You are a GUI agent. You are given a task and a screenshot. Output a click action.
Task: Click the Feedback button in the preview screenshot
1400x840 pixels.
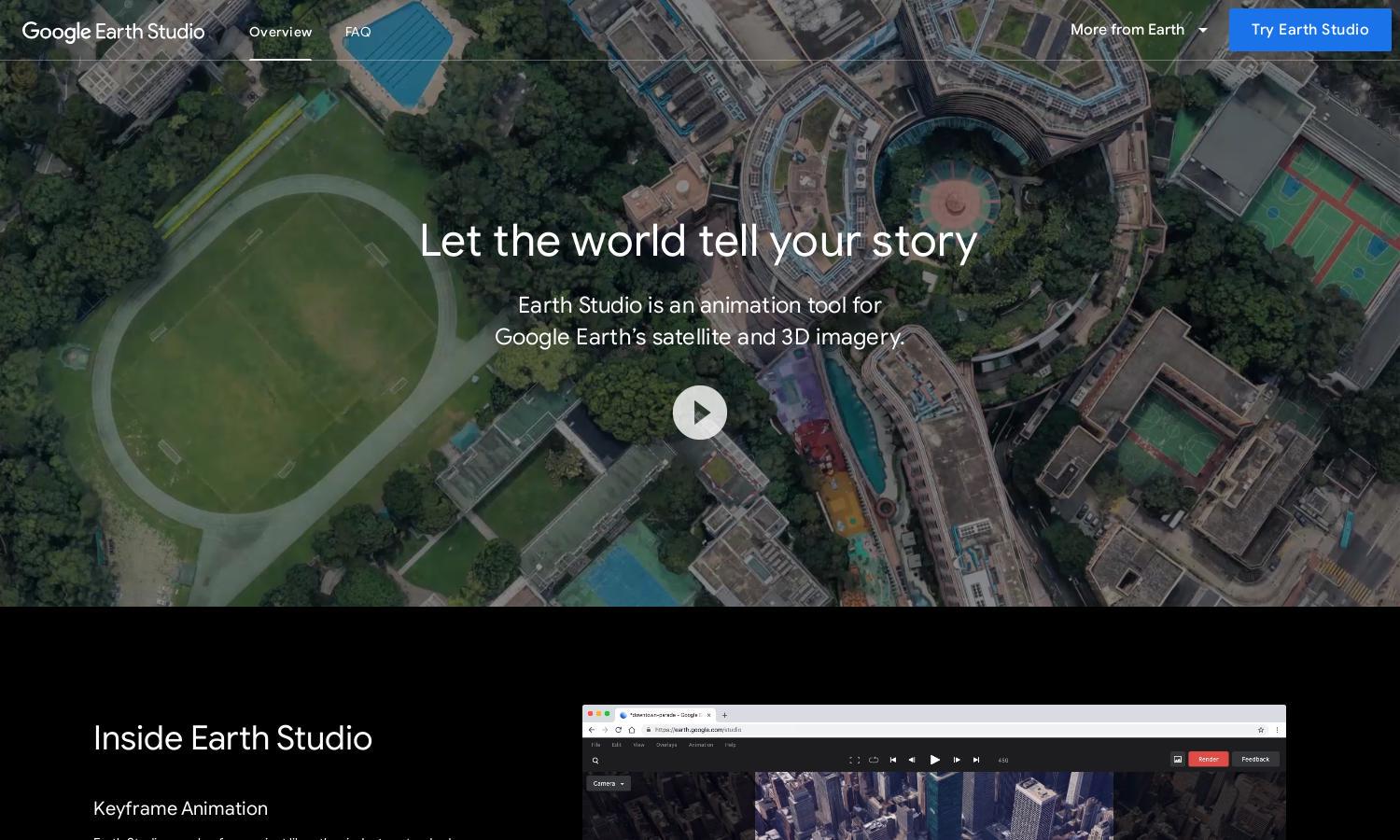1255,759
